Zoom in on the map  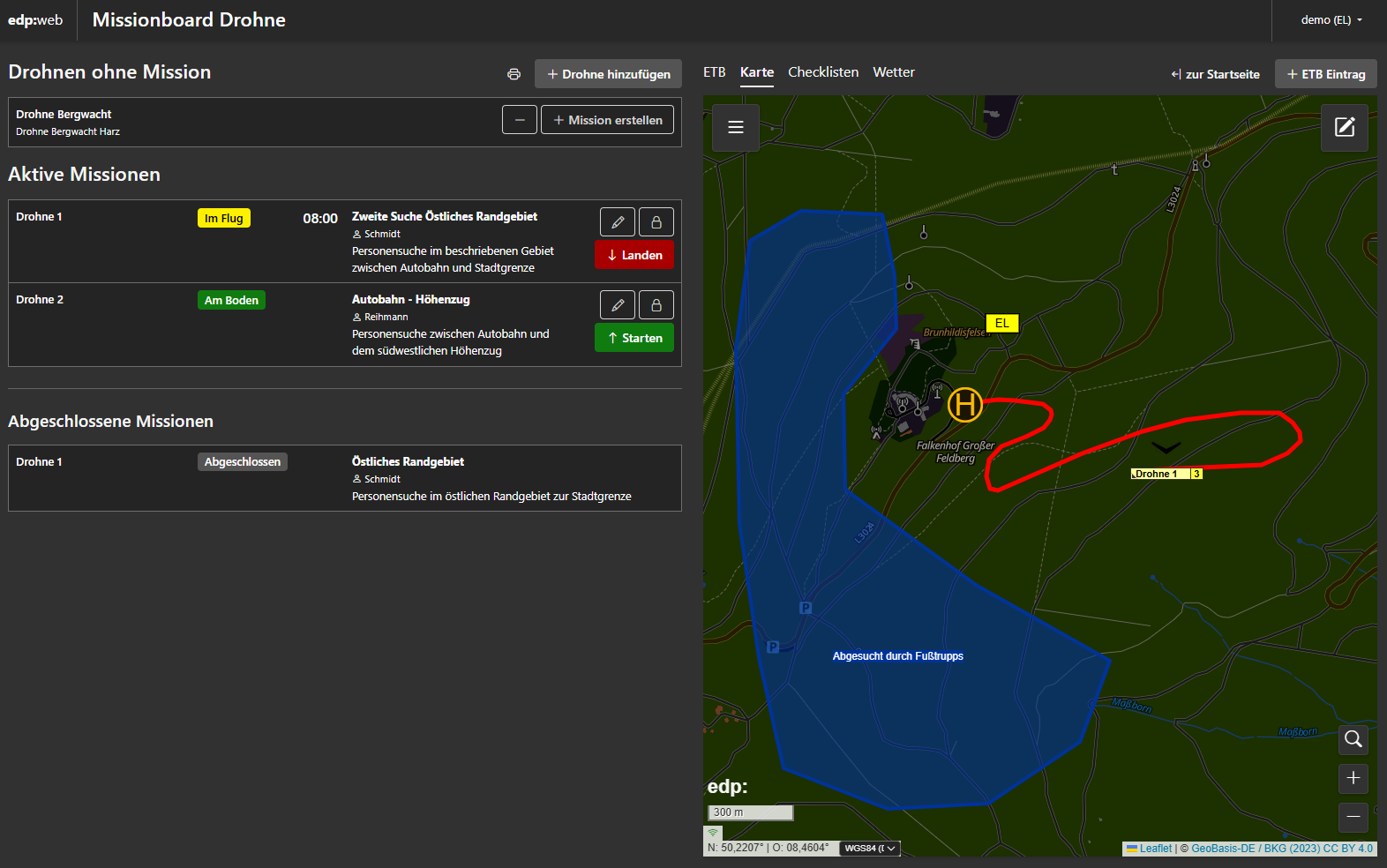tap(1353, 778)
